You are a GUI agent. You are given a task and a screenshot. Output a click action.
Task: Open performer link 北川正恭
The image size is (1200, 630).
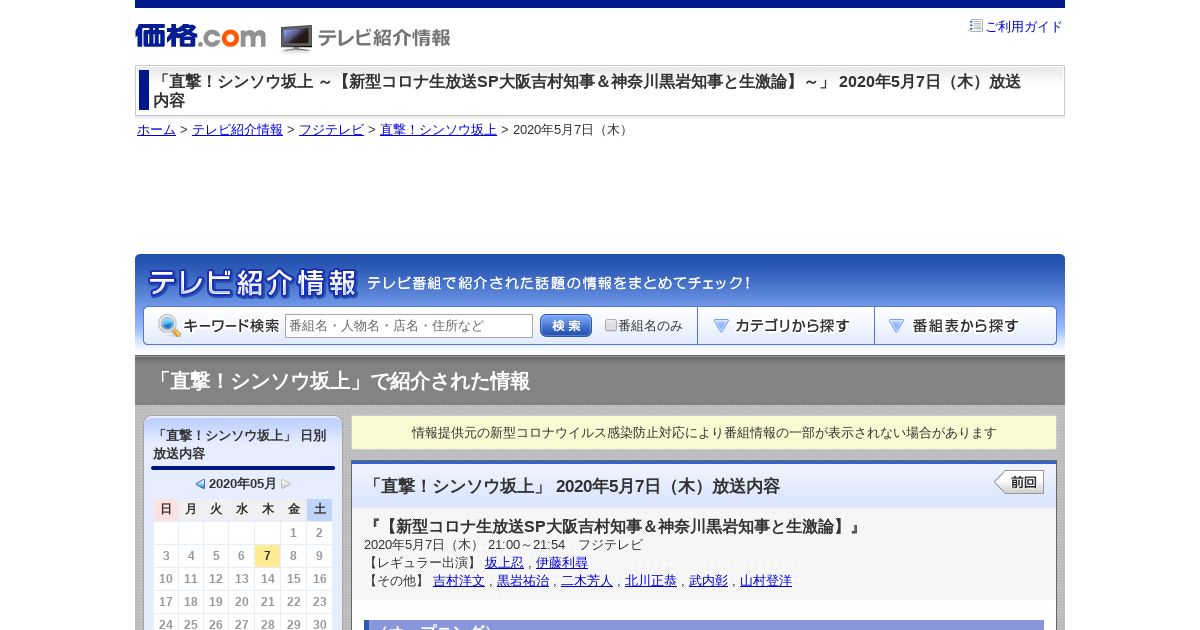[651, 581]
